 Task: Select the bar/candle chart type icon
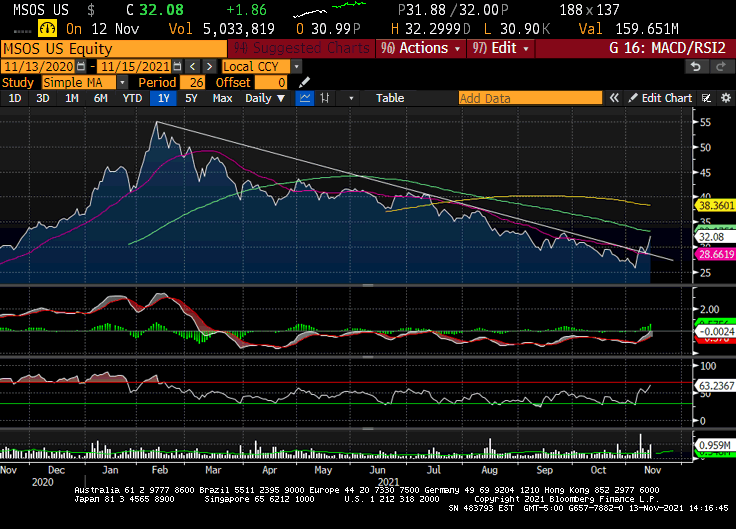(324, 98)
